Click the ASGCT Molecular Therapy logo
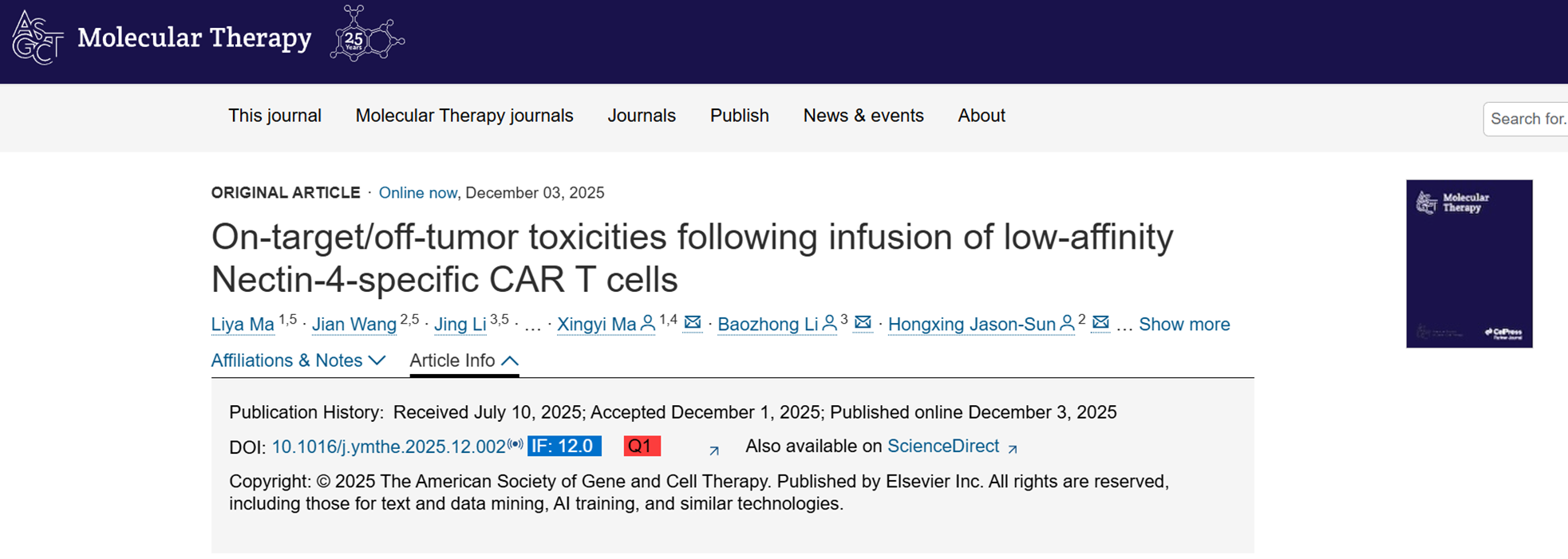The width and height of the screenshot is (1568, 559). tap(160, 37)
